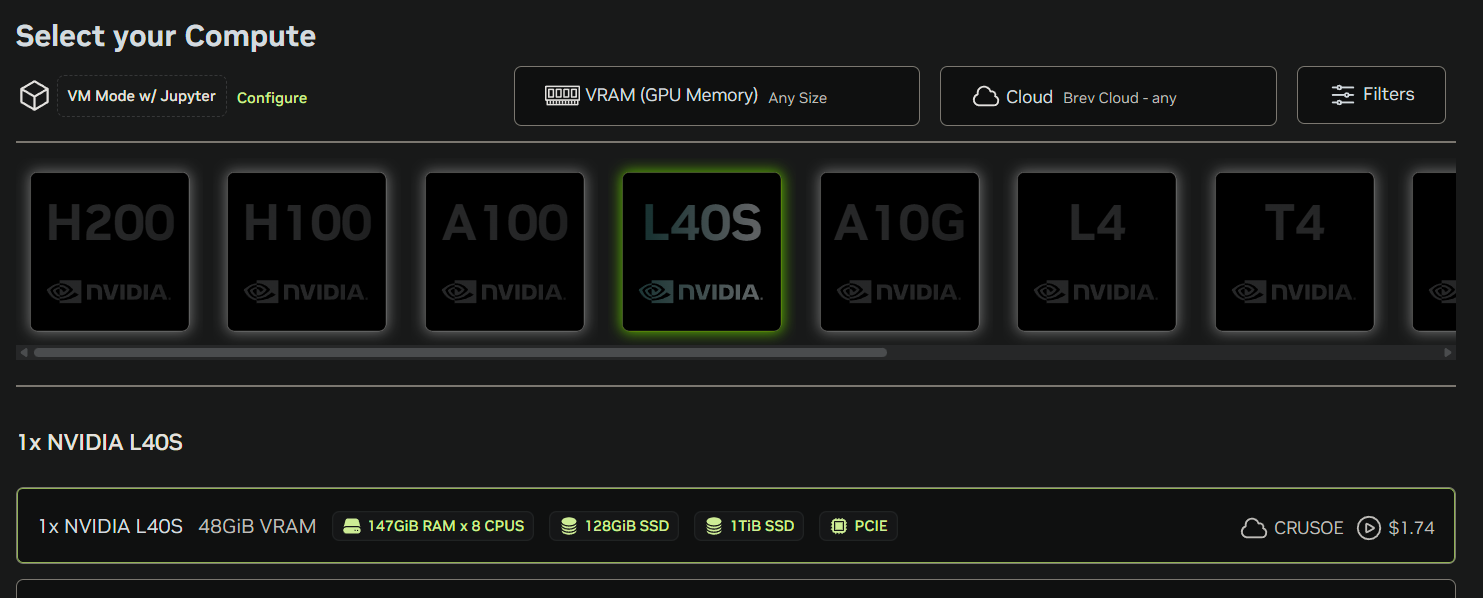Click the 1TiB SSD storage badge
Viewport: 1483px width, 598px height.
(x=748, y=526)
